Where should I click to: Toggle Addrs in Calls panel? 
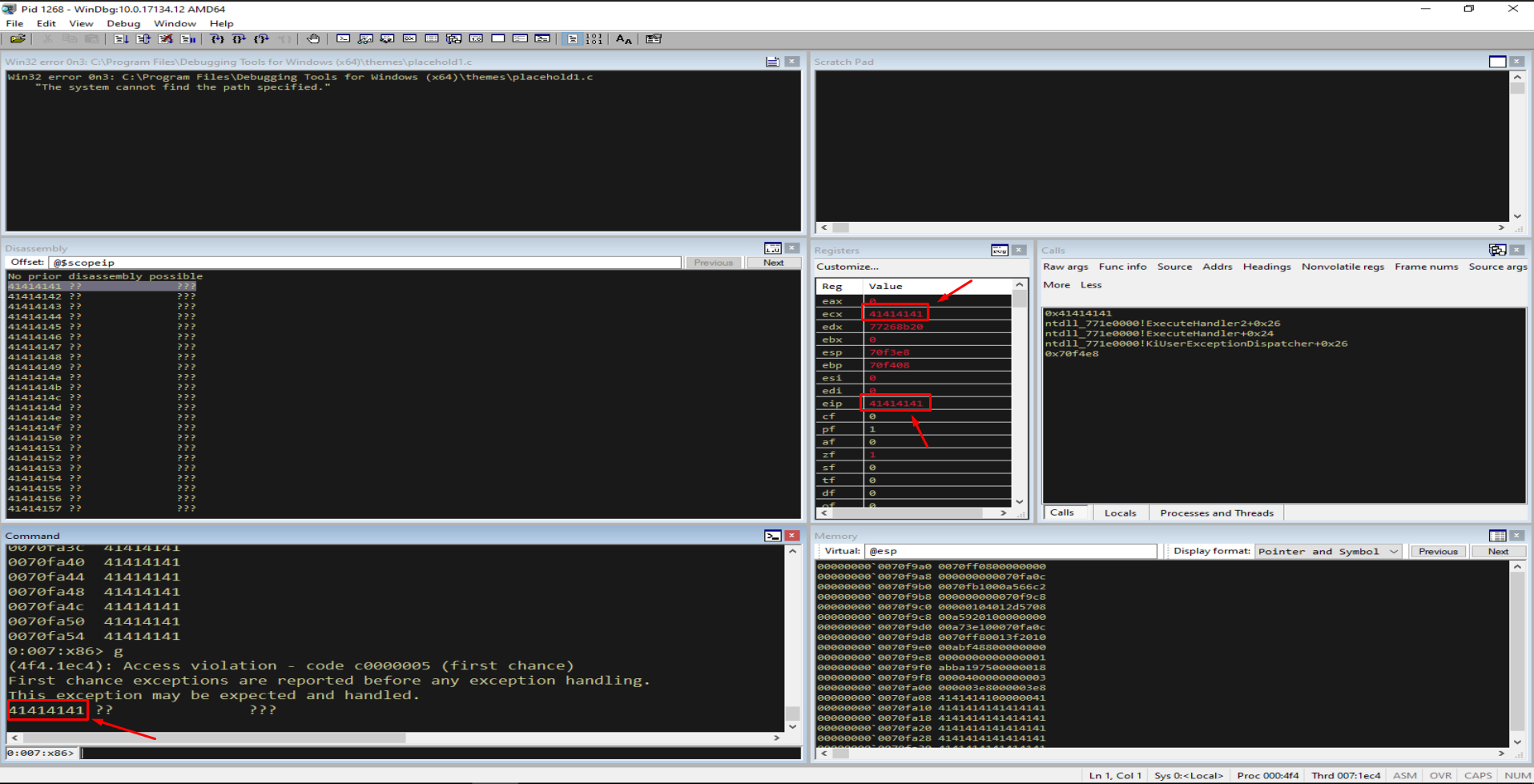coord(1217,267)
